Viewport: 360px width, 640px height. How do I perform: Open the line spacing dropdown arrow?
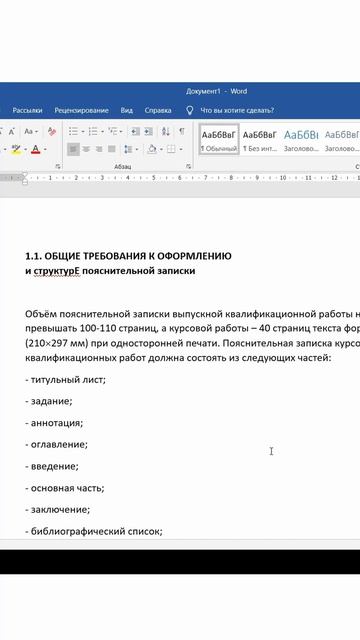coord(137,149)
